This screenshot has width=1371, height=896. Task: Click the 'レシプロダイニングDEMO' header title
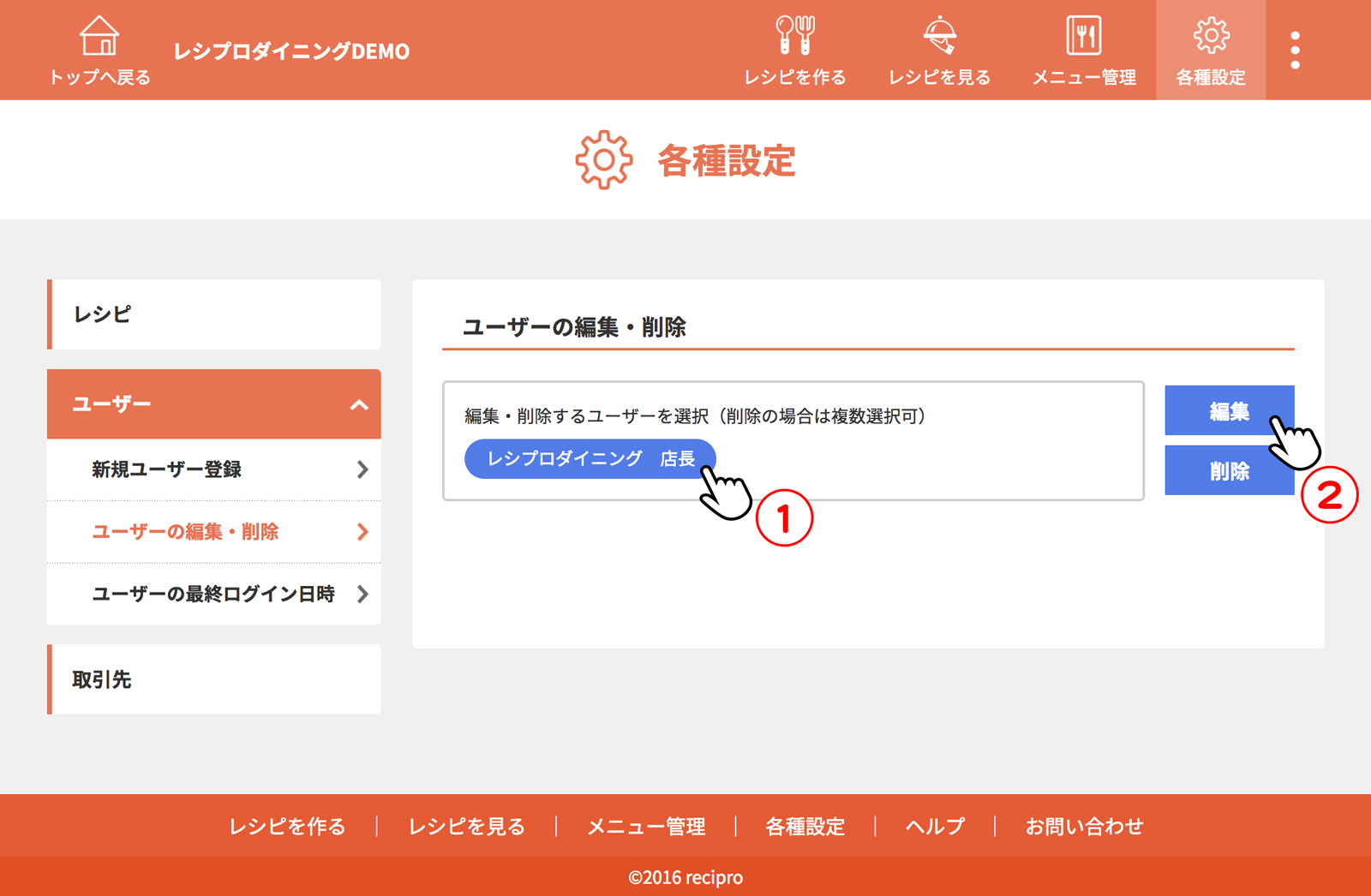coord(291,51)
